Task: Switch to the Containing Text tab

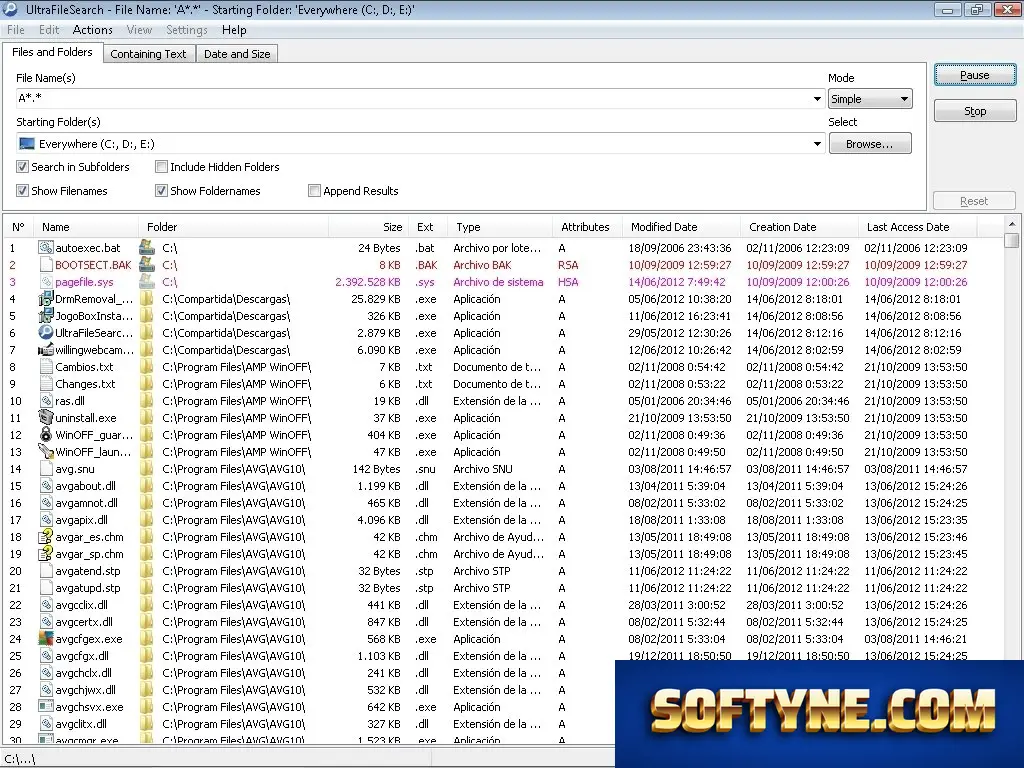Action: pos(148,54)
